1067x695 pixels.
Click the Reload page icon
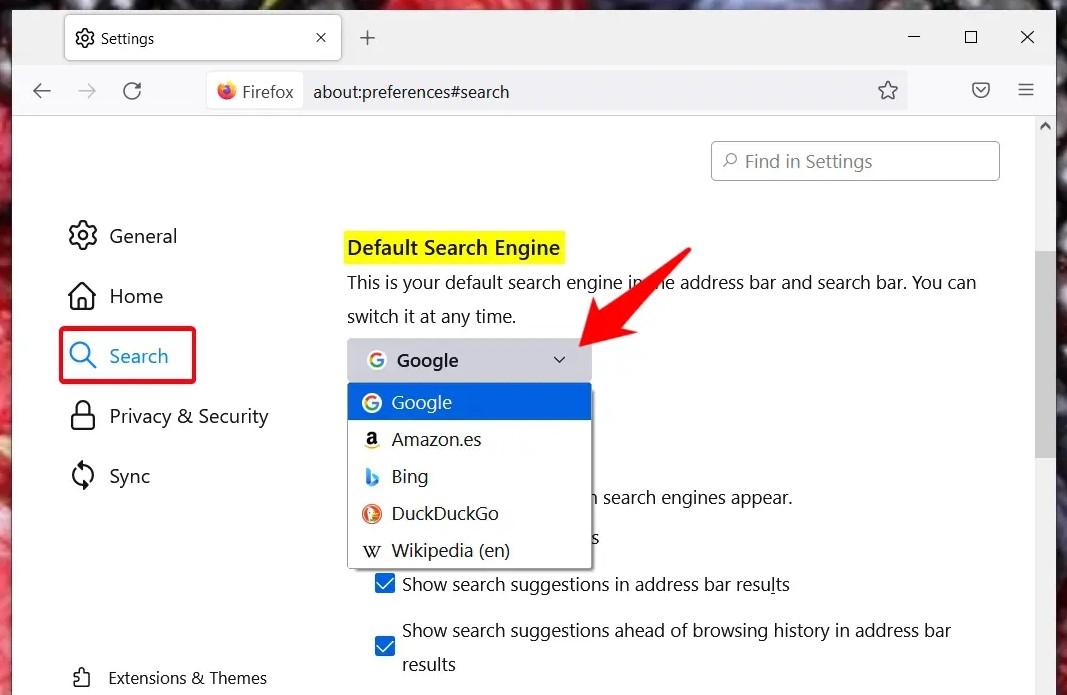(x=132, y=91)
